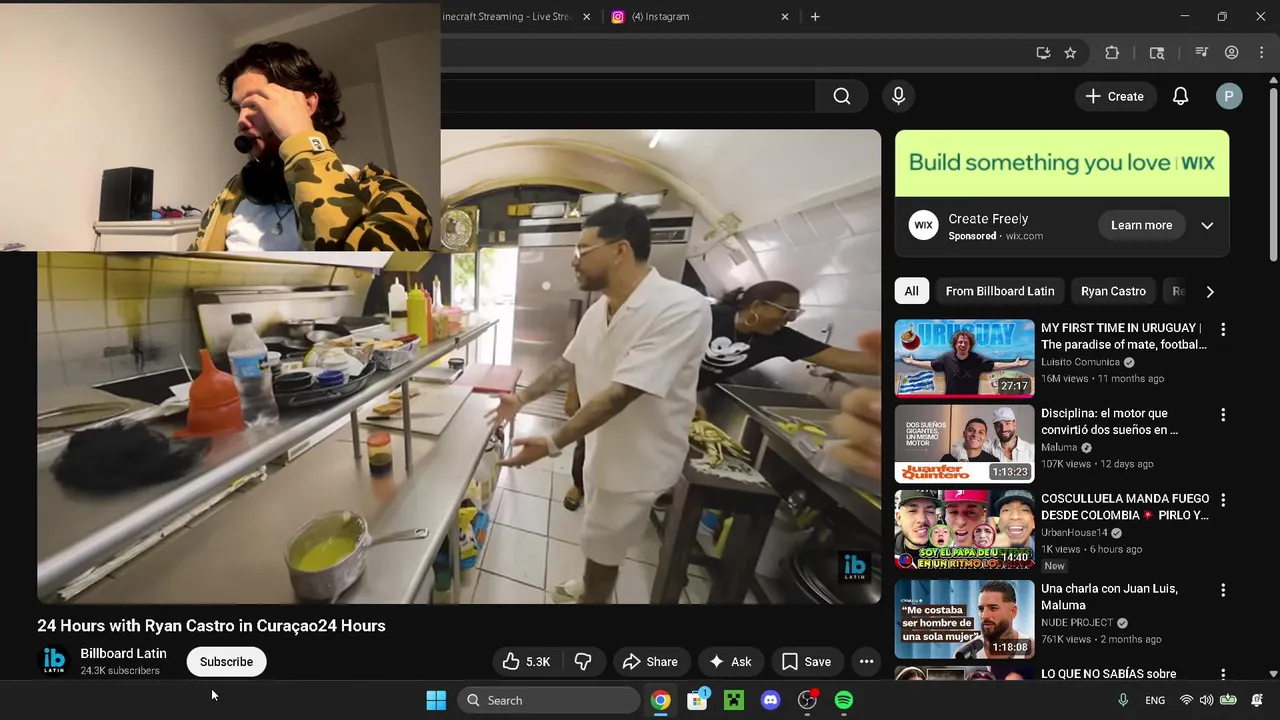1280x720 pixels.
Task: Click the Windows taskbar Search box
Action: [549, 700]
